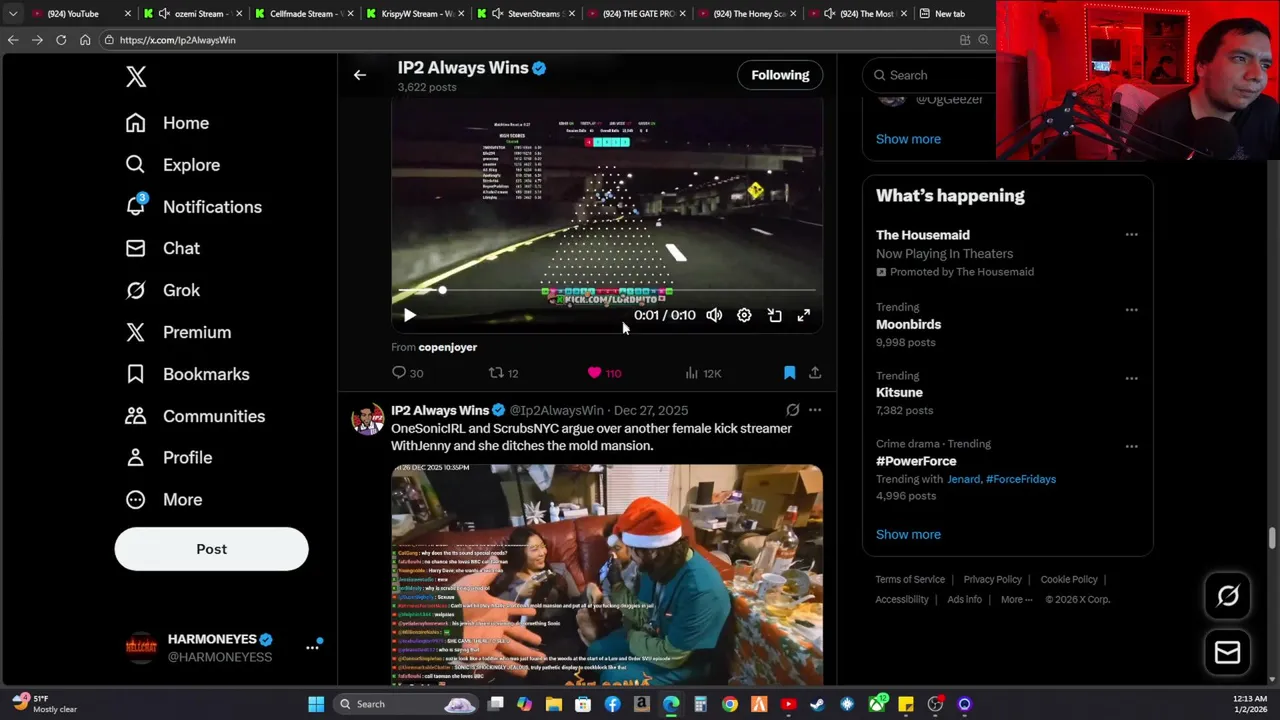Image resolution: width=1280 pixels, height=720 pixels.
Task: Open Grok in the sidebar
Action: [x=162, y=290]
